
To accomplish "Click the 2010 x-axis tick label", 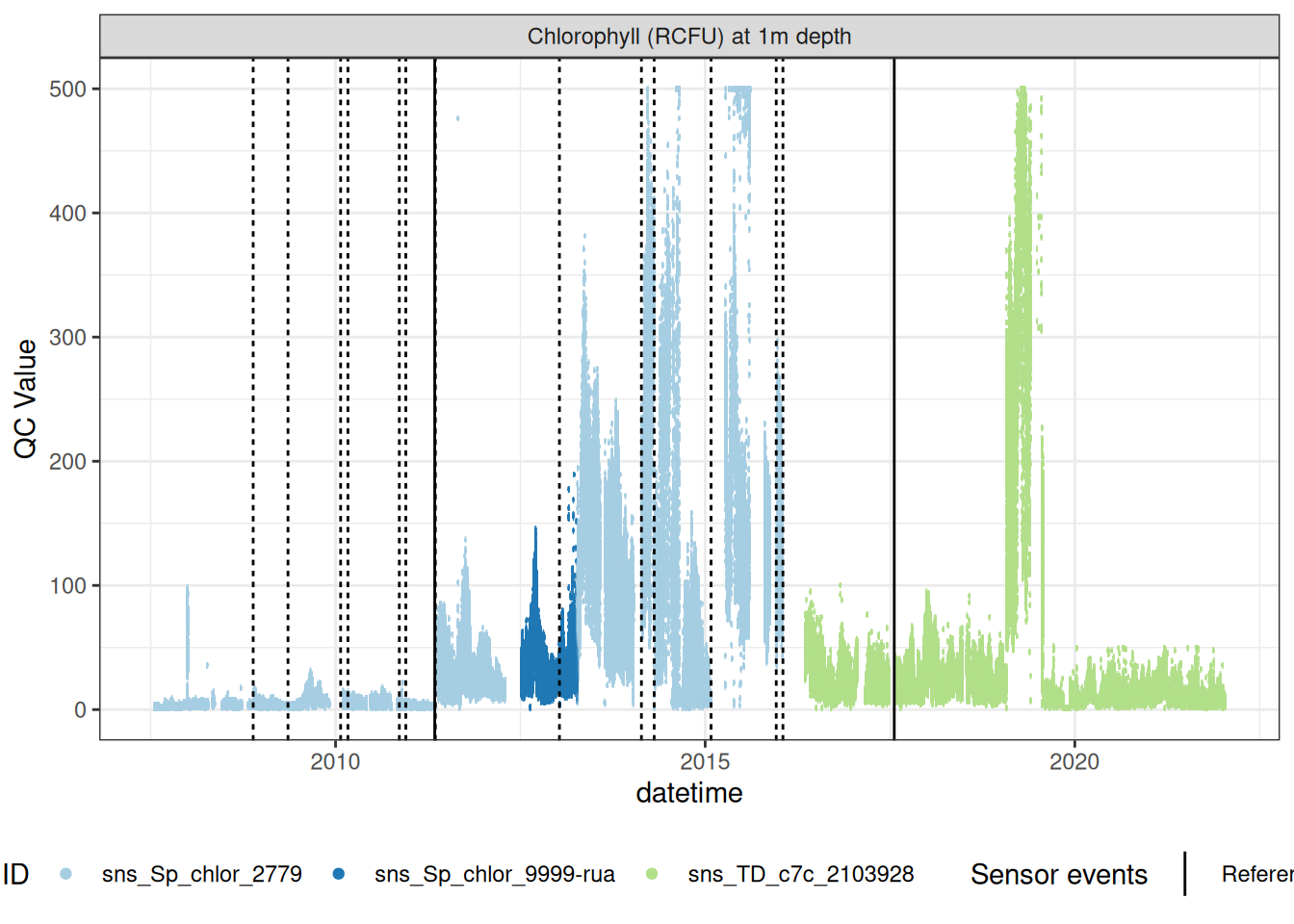I will click(x=335, y=762).
